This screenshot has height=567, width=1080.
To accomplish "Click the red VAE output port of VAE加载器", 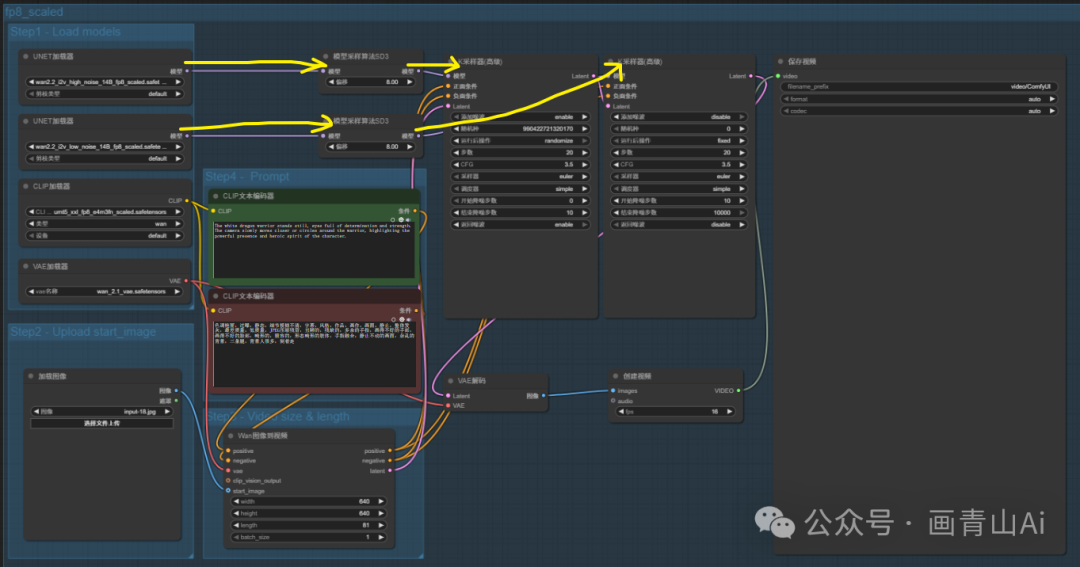I will [x=186, y=281].
